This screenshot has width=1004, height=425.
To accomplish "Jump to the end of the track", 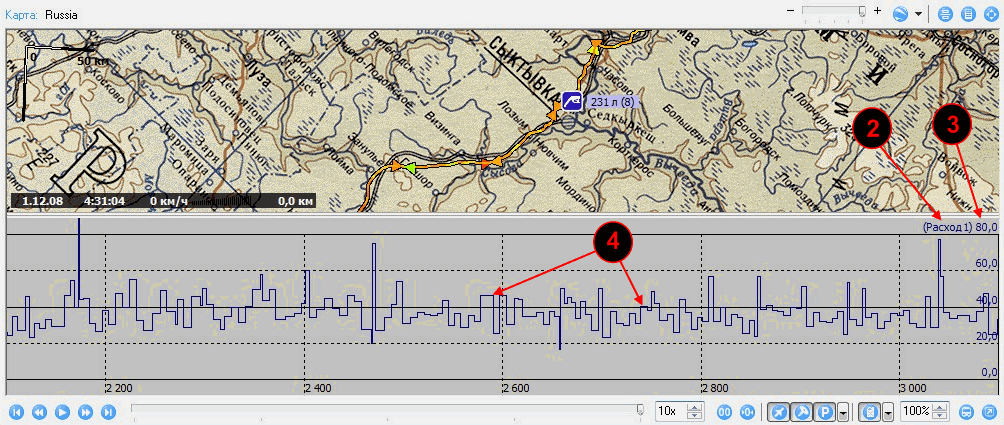I will coord(108,411).
